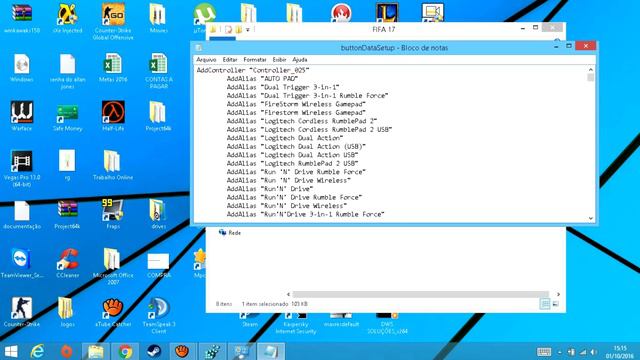Click right arrow of Explorer horizontal scrollbar
Screen dimensions: 640x360
pyautogui.click(x=558, y=294)
